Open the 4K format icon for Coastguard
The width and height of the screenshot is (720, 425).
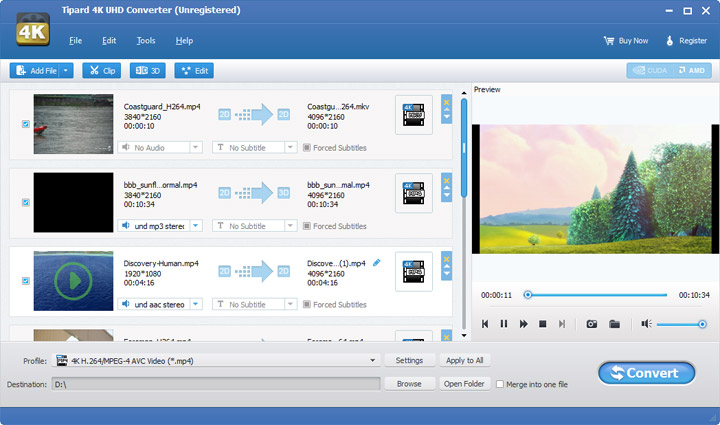pos(414,114)
